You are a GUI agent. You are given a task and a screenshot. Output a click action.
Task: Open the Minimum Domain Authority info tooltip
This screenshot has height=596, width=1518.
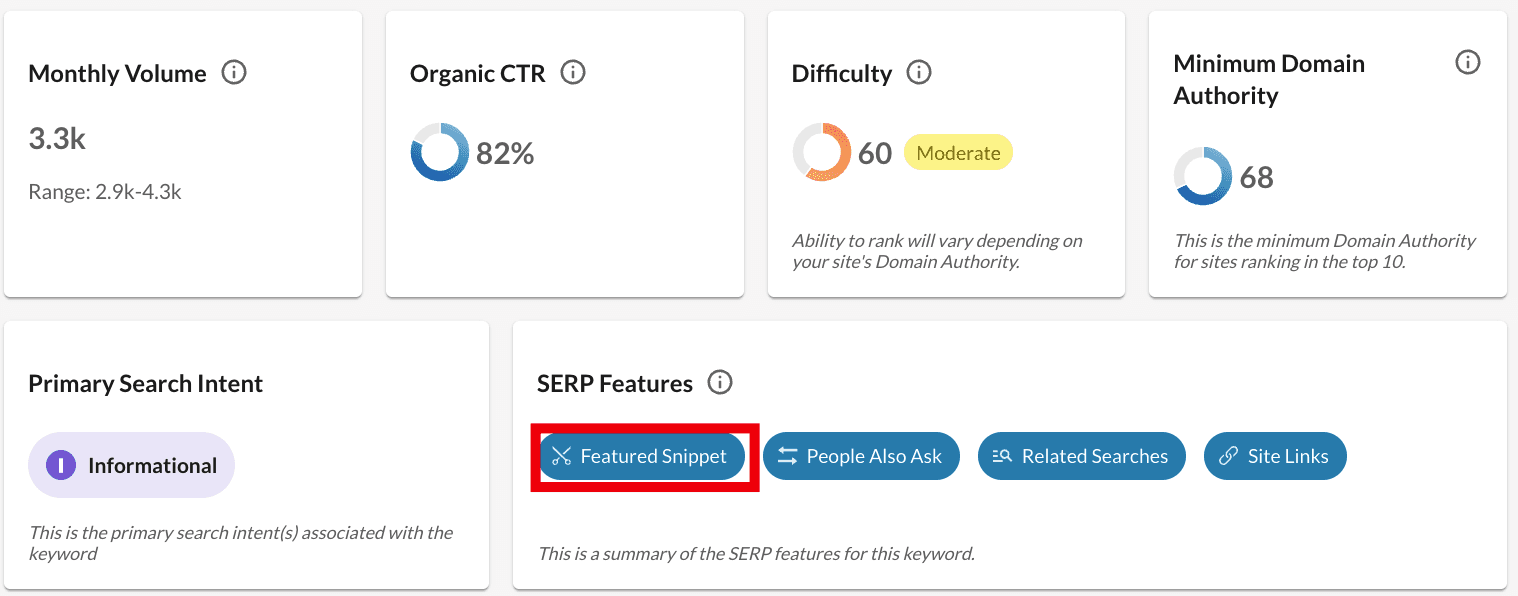1467,62
